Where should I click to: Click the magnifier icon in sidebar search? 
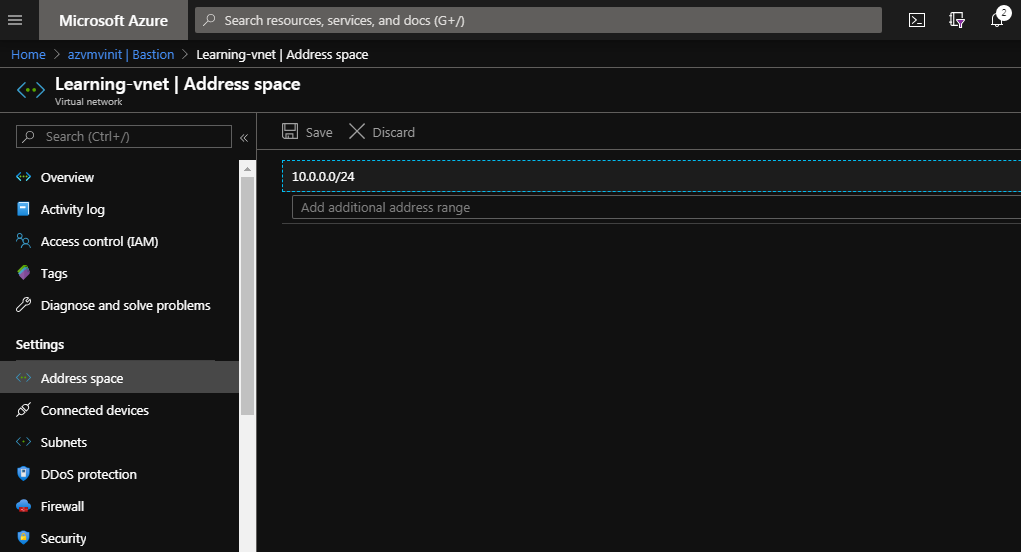28,137
